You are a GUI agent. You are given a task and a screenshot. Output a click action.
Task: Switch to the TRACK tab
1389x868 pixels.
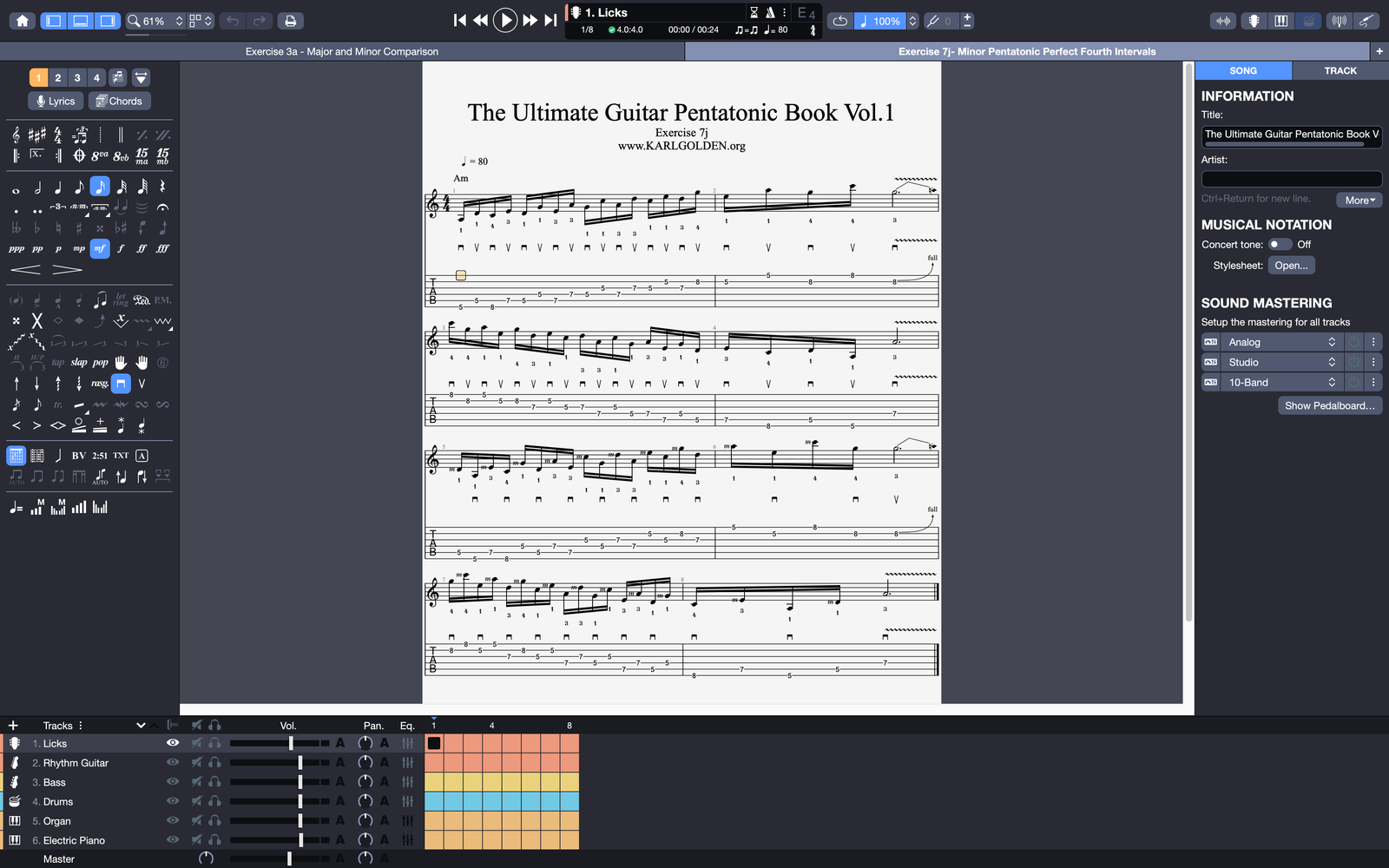[x=1340, y=70]
